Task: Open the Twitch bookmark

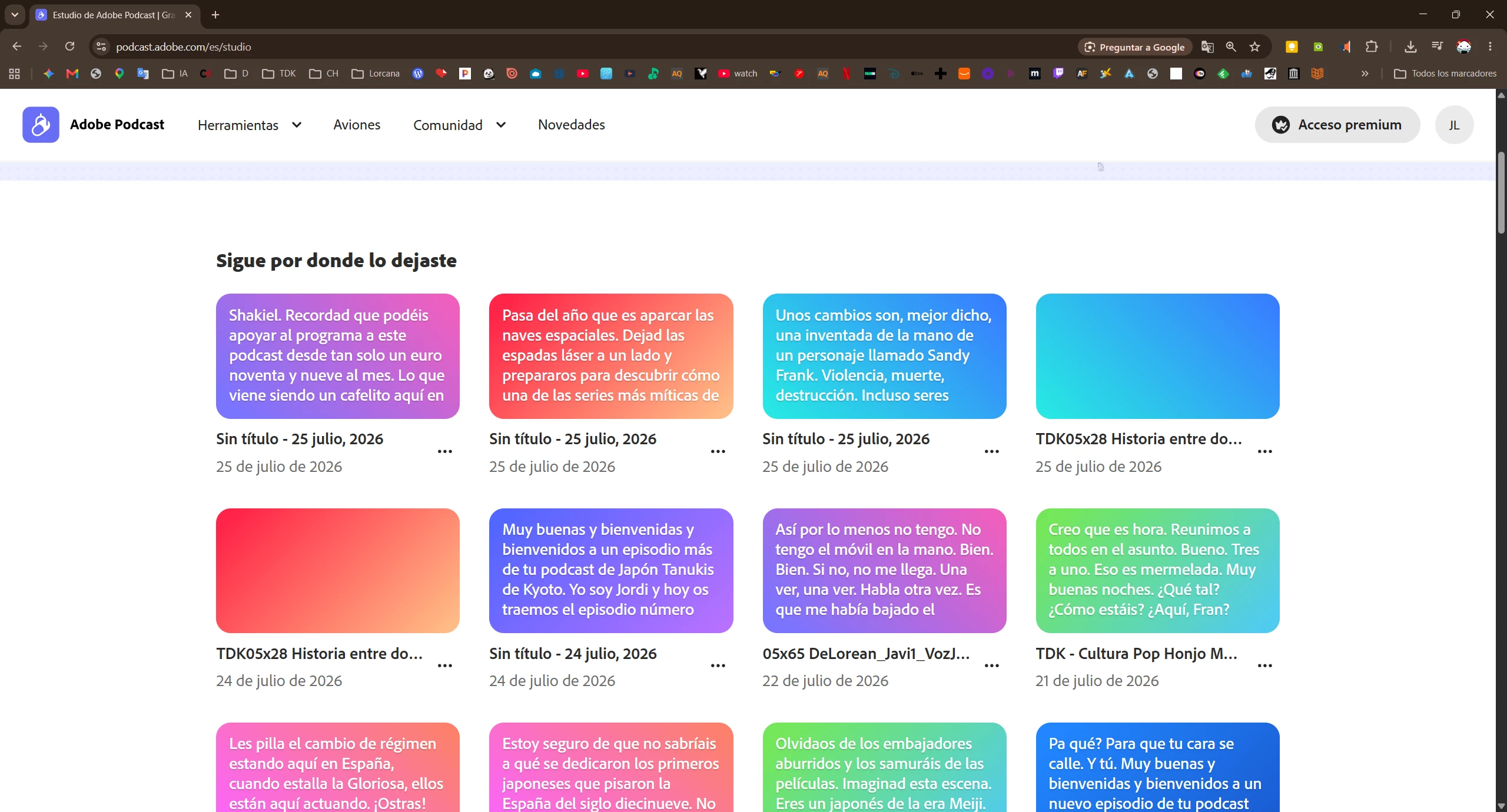Action: click(x=1058, y=74)
